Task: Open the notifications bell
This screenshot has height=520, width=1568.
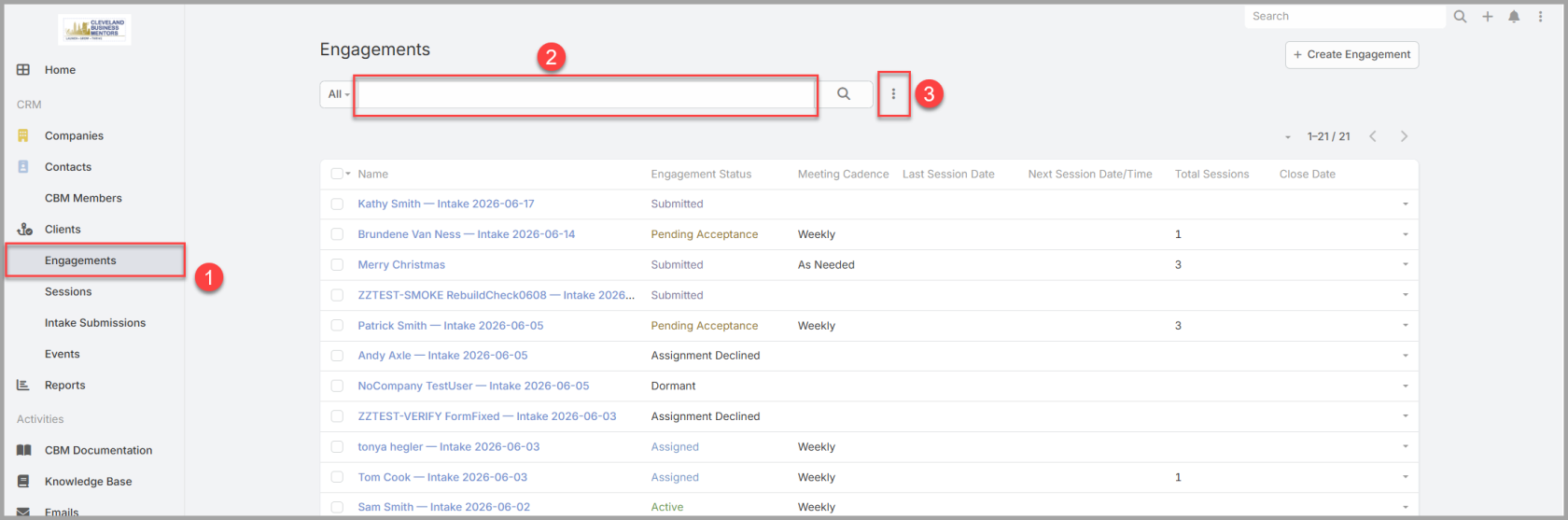Action: [x=1514, y=17]
